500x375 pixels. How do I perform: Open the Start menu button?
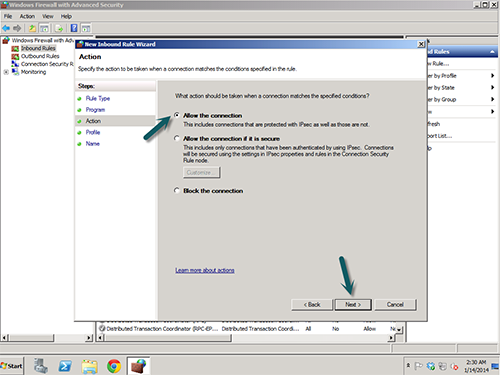[x=12, y=366]
